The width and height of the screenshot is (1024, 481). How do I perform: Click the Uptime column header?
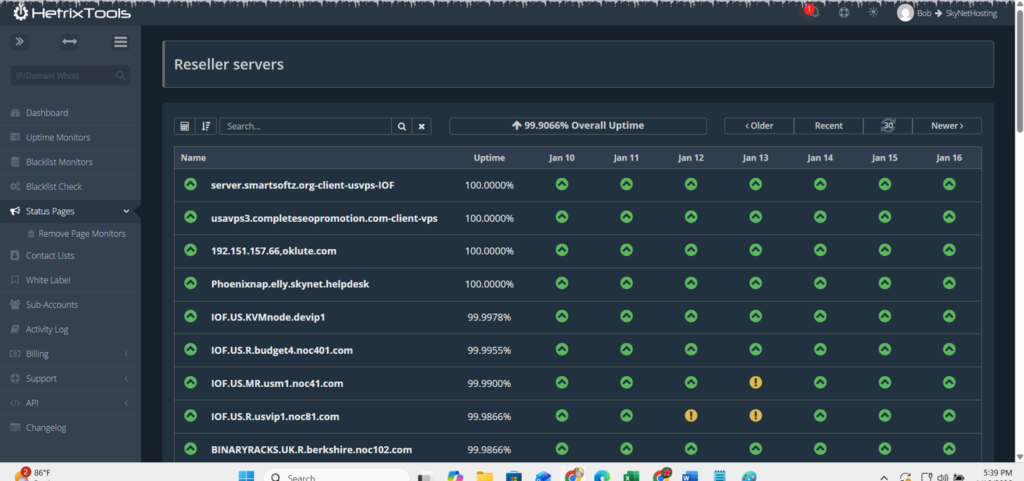coord(489,158)
